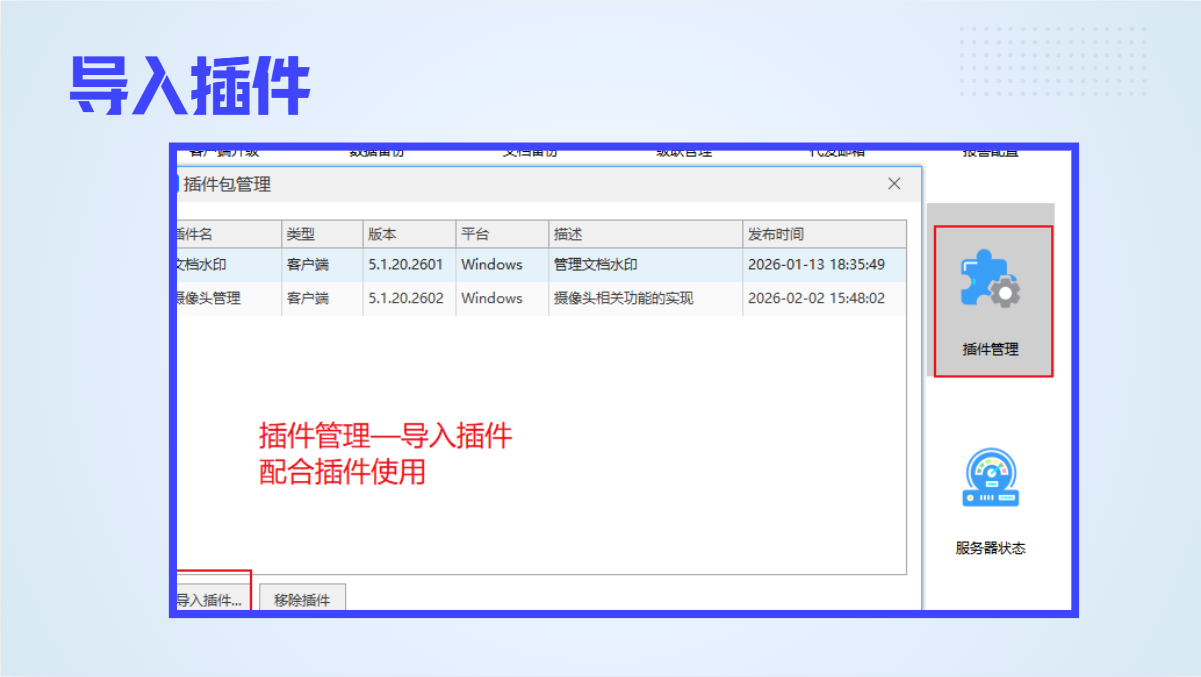Click the 描述 column header
Screen dimensions: 1201x677
pos(568,234)
